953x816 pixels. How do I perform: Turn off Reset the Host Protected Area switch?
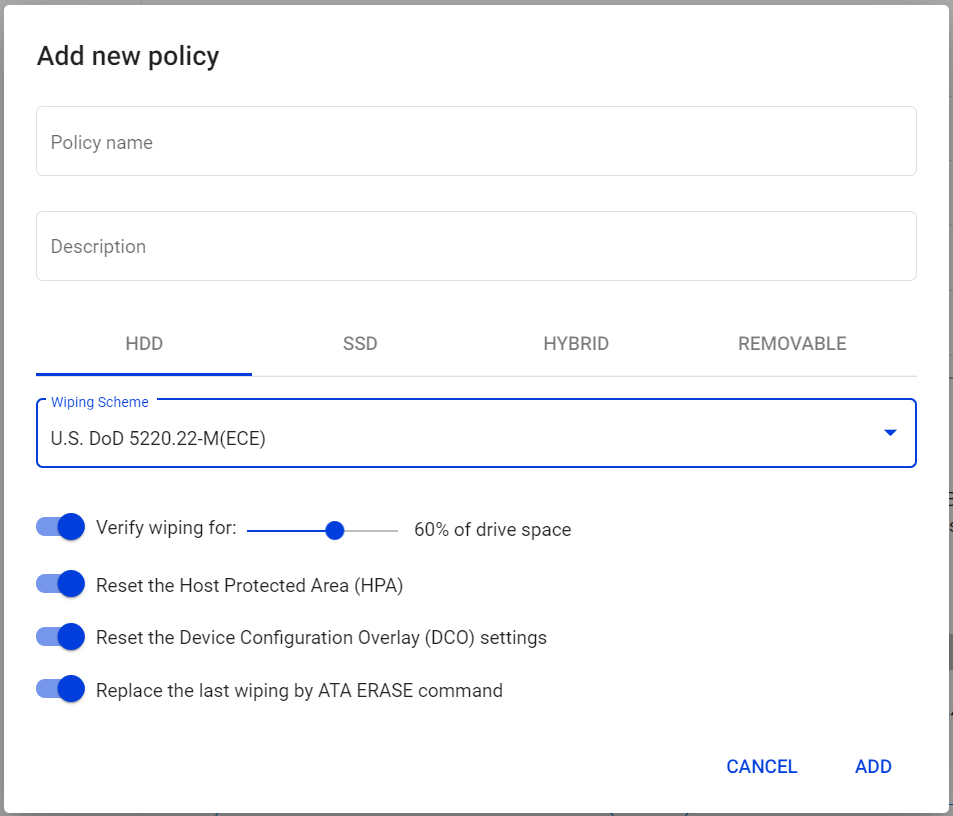coord(60,584)
